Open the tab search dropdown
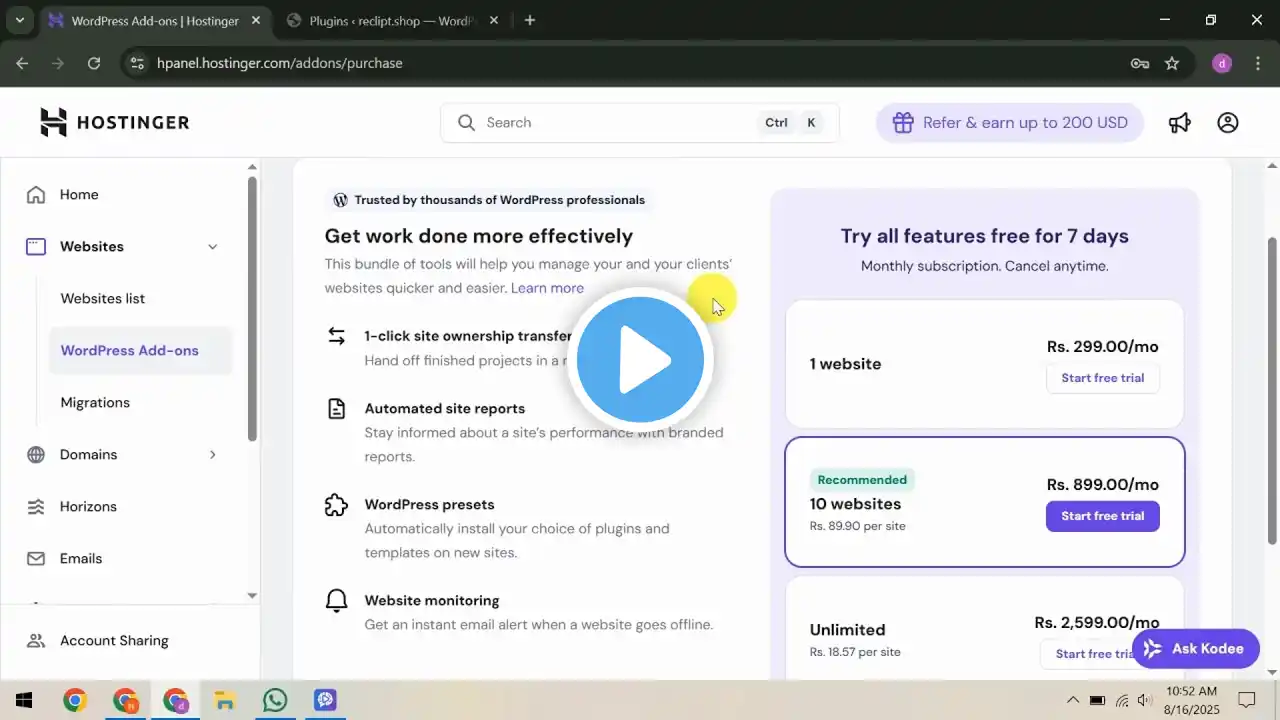The image size is (1280, 720). [19, 20]
